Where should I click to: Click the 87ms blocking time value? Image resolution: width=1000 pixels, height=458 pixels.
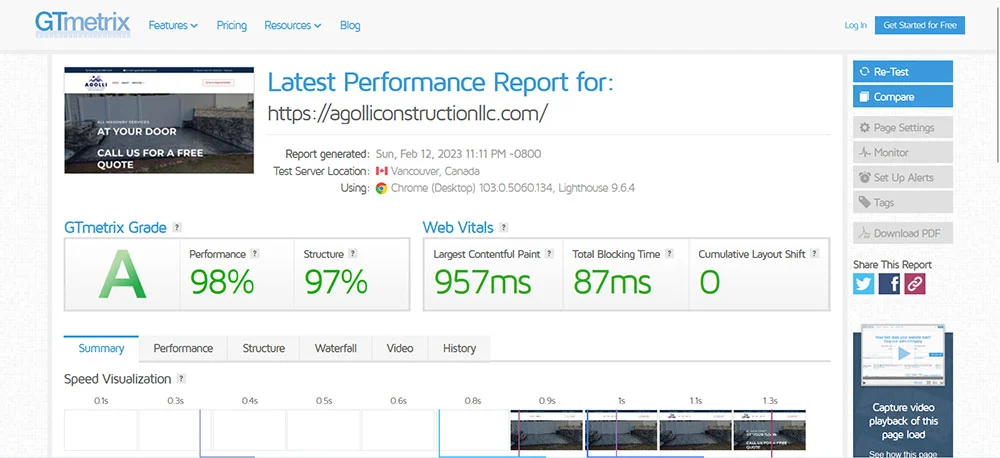pyautogui.click(x=612, y=282)
